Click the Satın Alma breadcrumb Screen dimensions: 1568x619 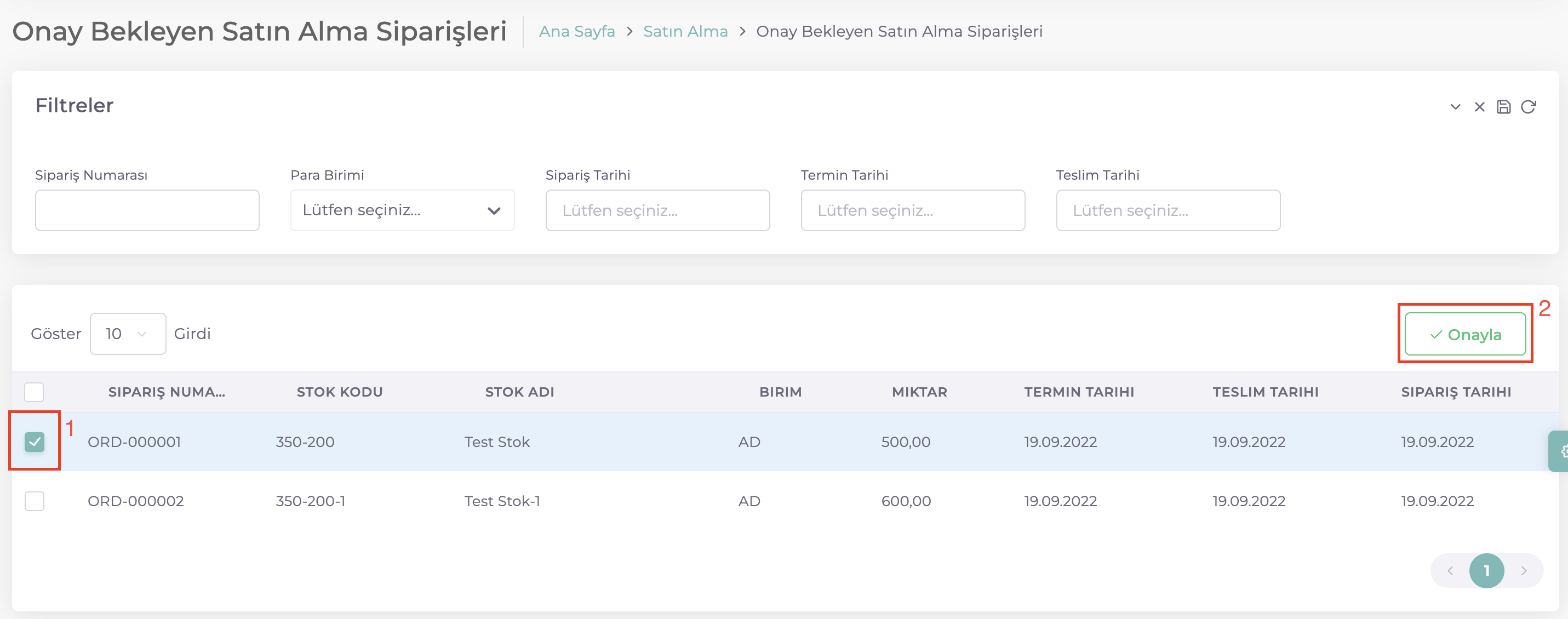pyautogui.click(x=685, y=31)
